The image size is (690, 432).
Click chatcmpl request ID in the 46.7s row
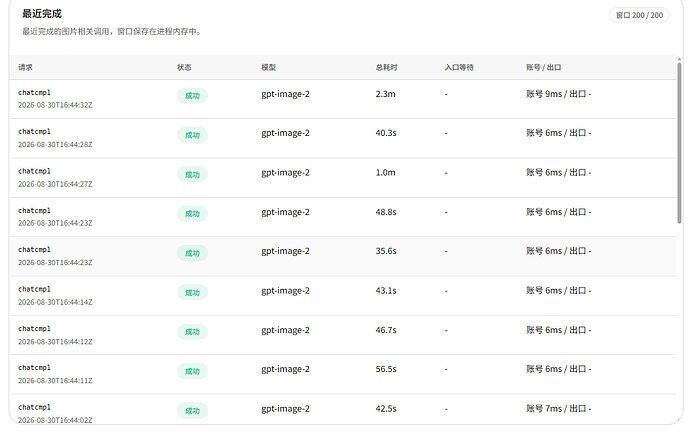[x=34, y=329]
